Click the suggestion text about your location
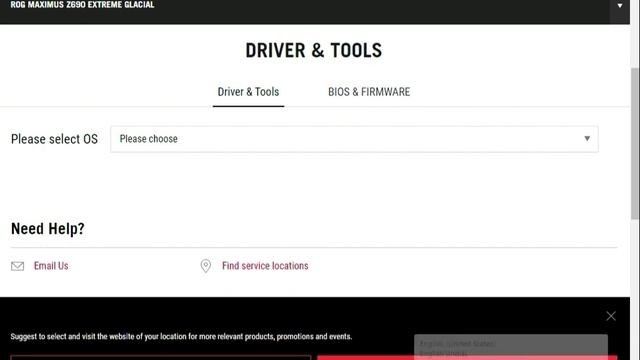Screen dimensions: 640x360 pos(181,337)
